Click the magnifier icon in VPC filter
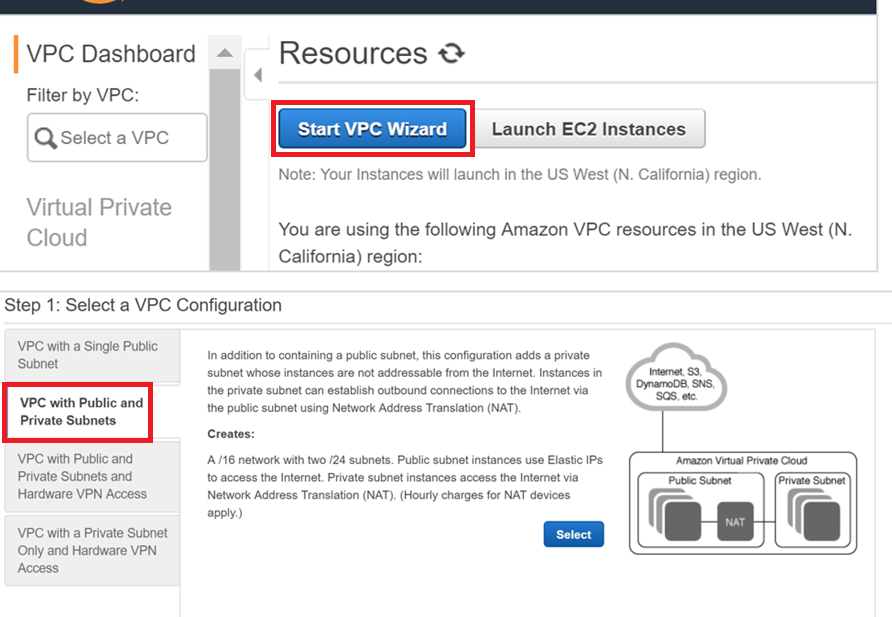892x617 pixels. click(45, 138)
